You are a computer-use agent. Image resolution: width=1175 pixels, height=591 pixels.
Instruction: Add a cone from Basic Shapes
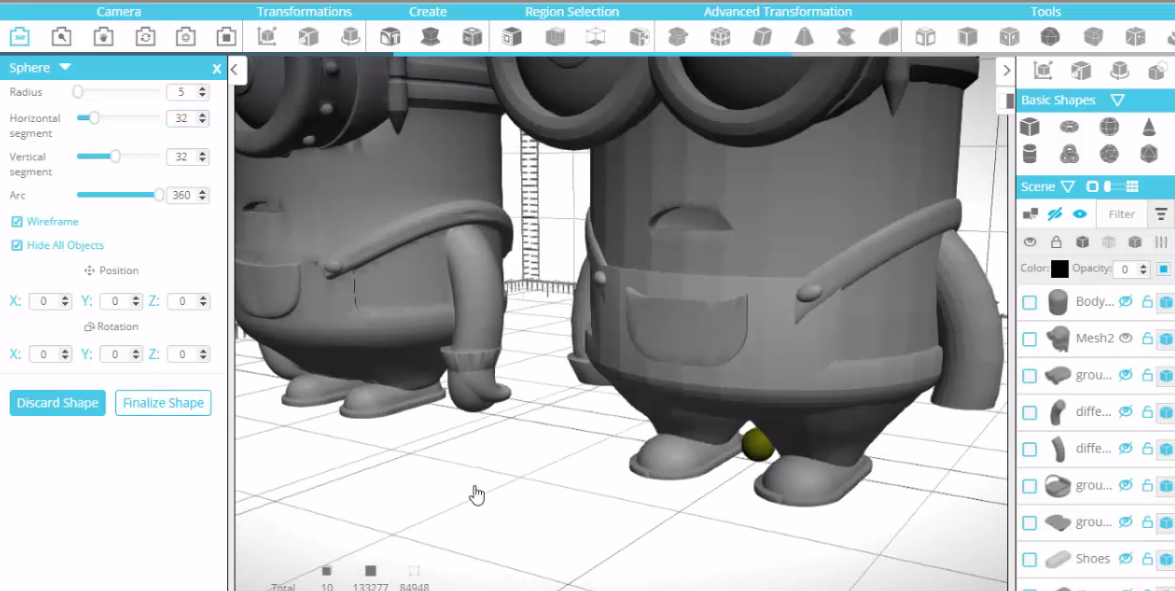(x=1149, y=127)
